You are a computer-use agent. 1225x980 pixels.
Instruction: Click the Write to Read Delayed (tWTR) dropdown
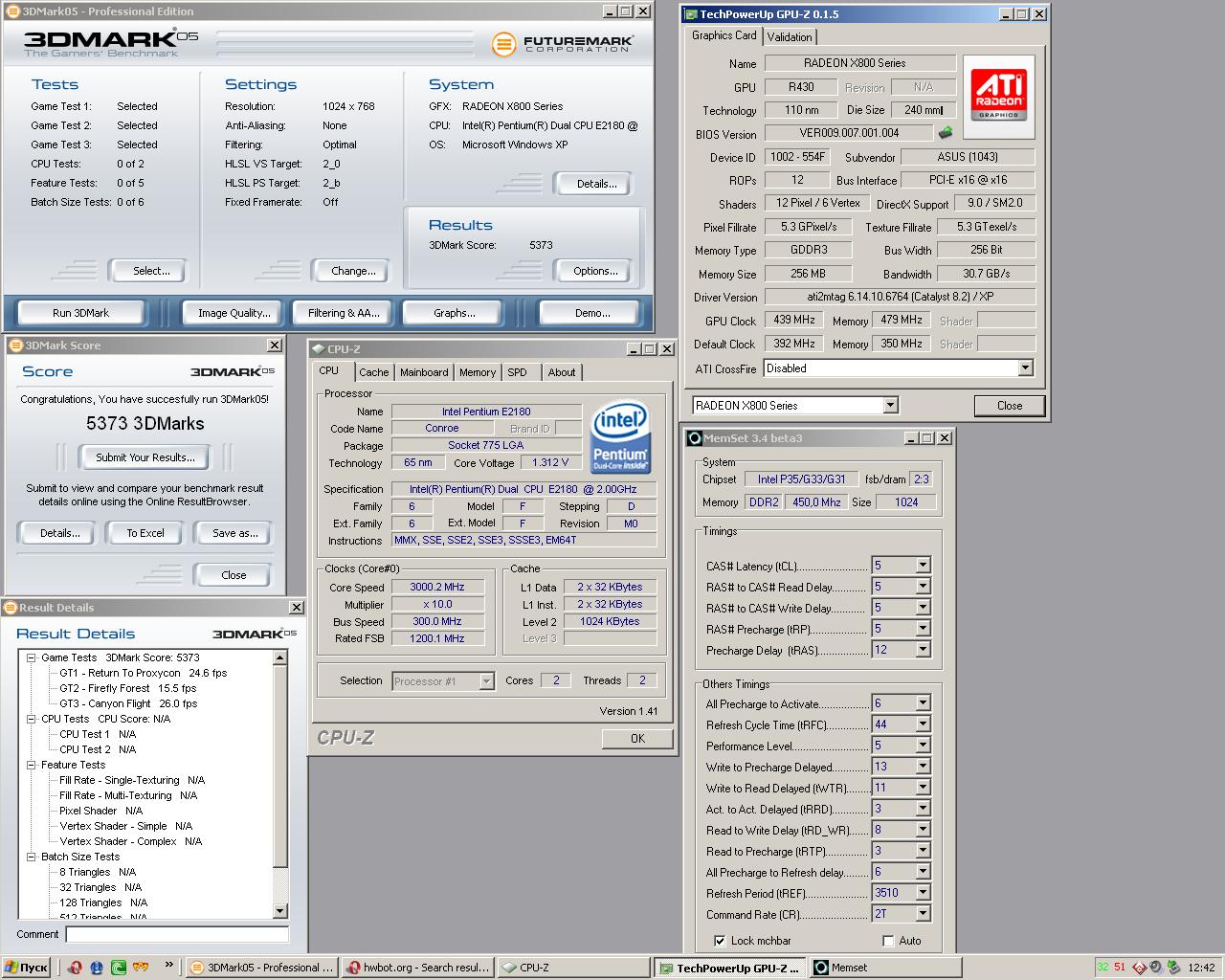click(x=923, y=788)
